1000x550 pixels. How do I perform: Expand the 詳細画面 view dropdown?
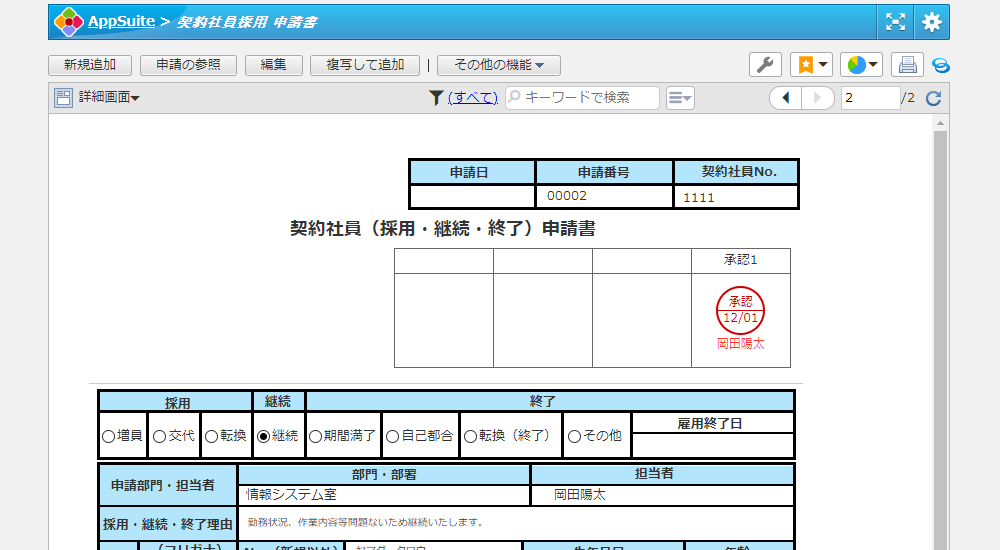pos(98,98)
